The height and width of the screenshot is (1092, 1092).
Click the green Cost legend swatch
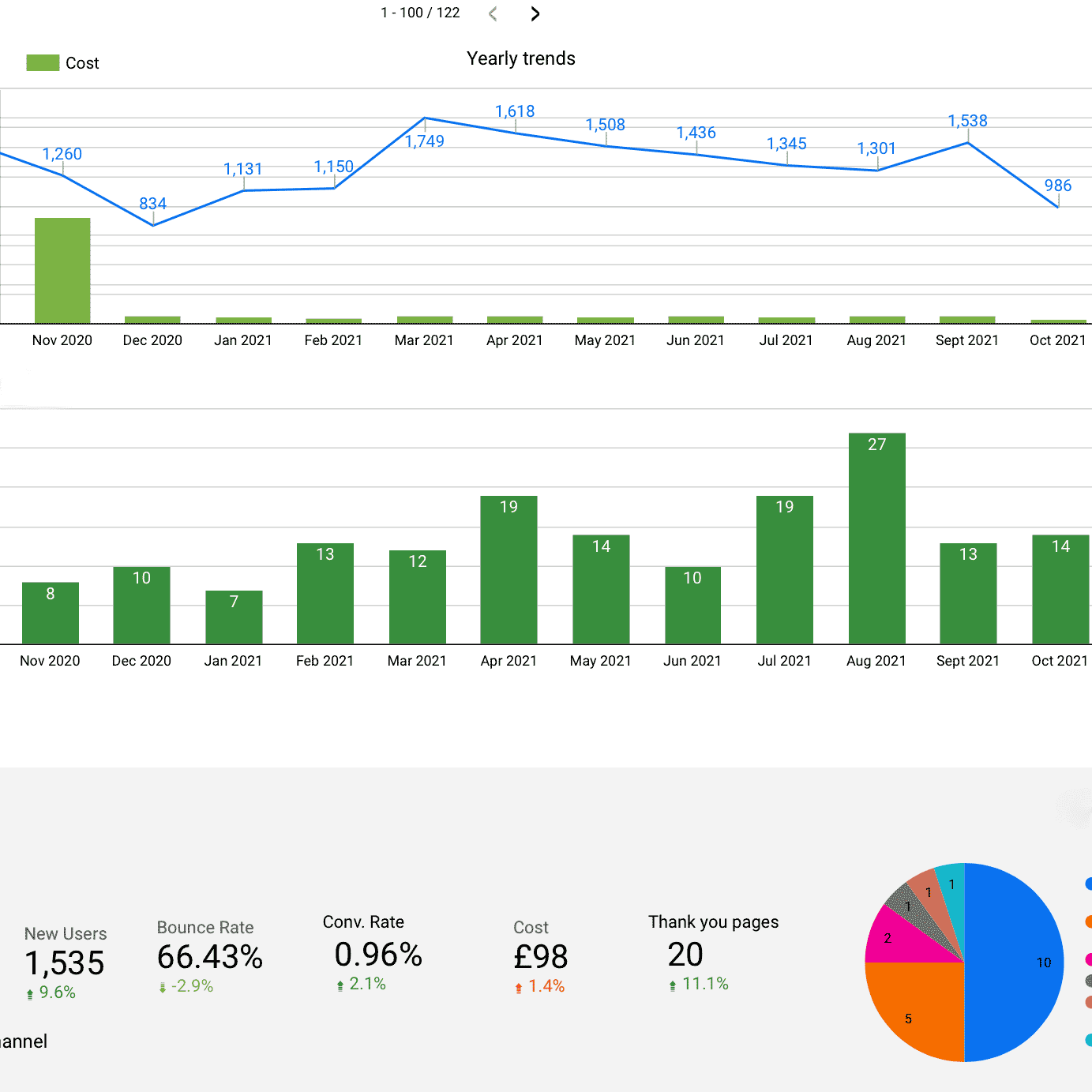(42, 62)
